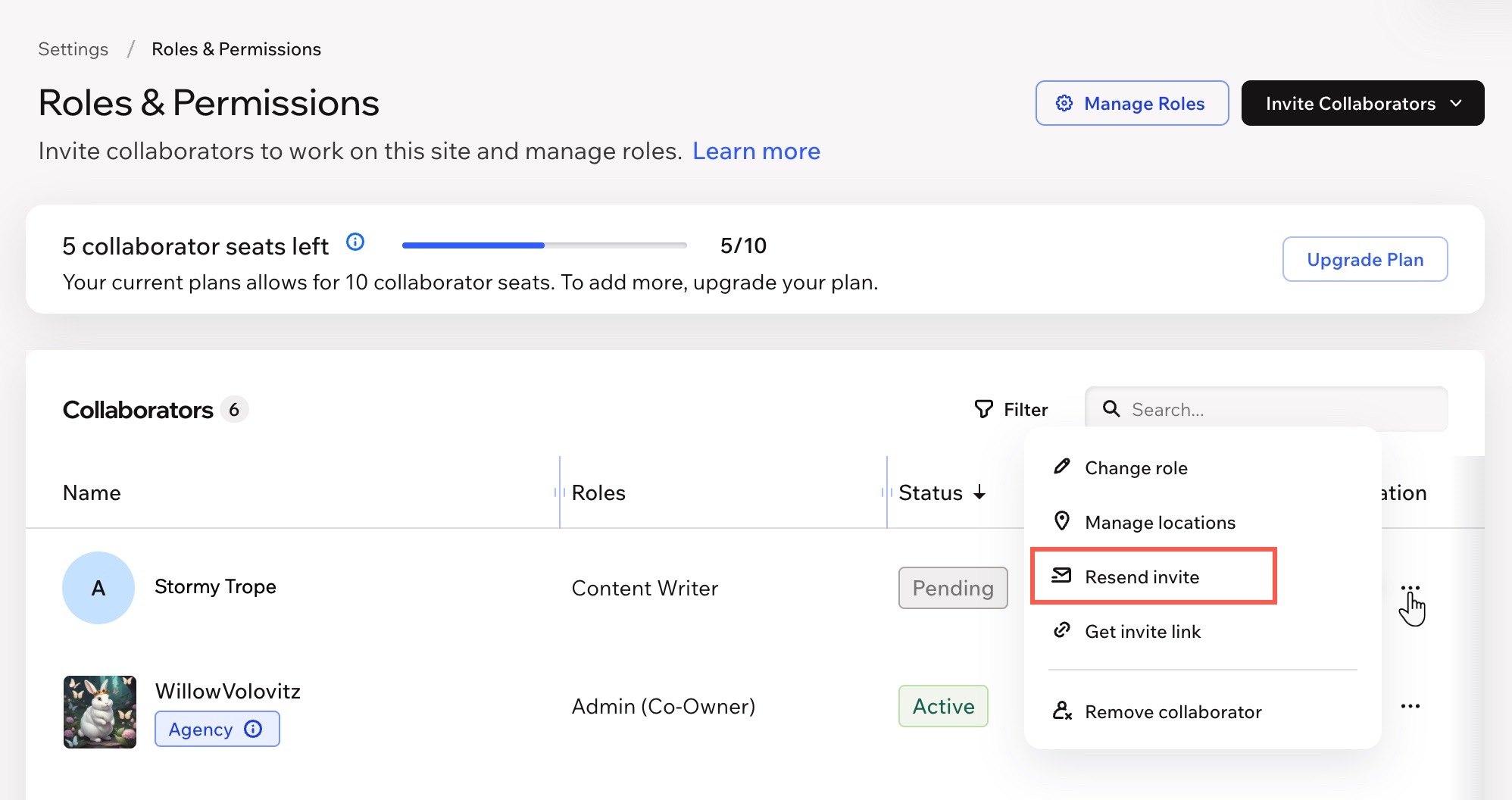This screenshot has width=1512, height=800.
Task: Click info icon beside collaborator seats left
Action: tap(355, 242)
